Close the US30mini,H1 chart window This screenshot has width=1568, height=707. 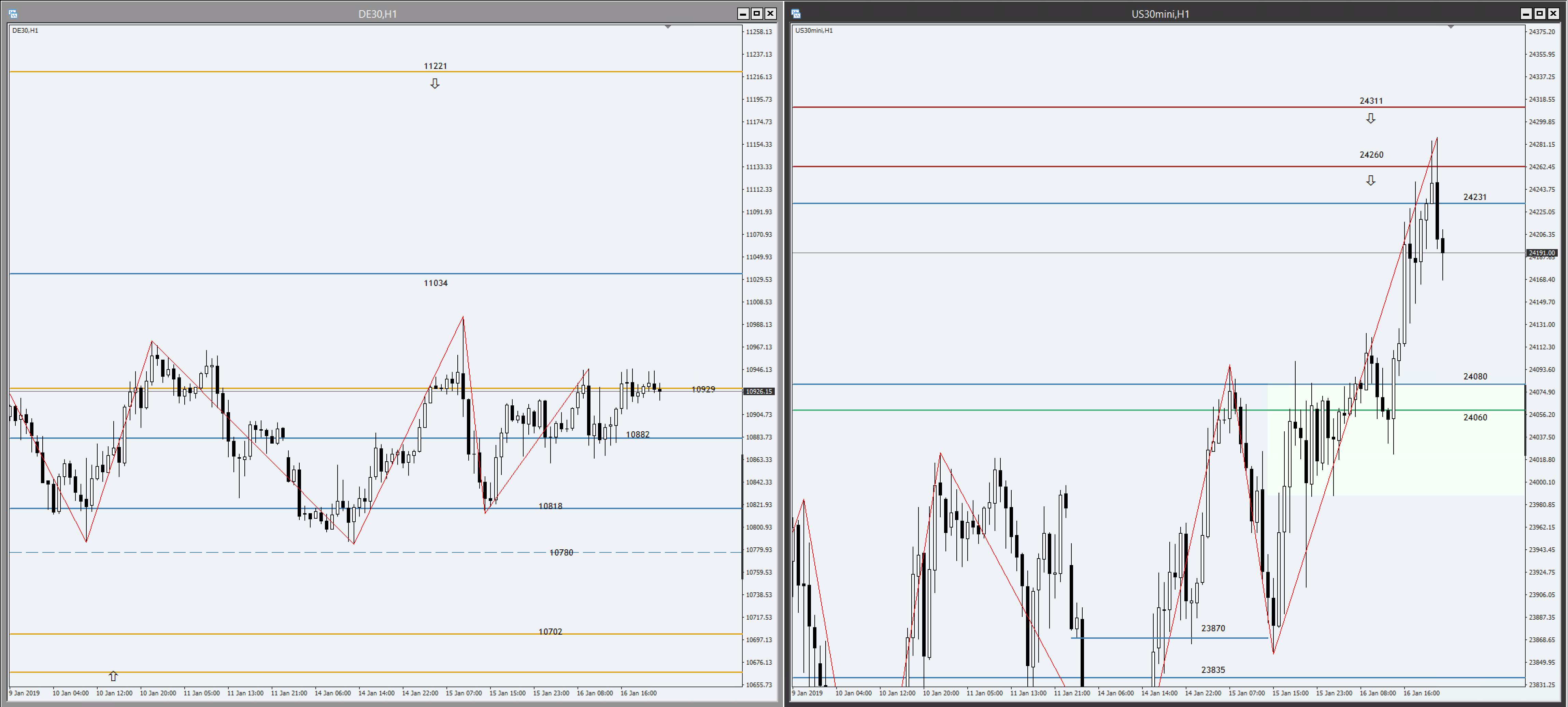(x=1553, y=13)
